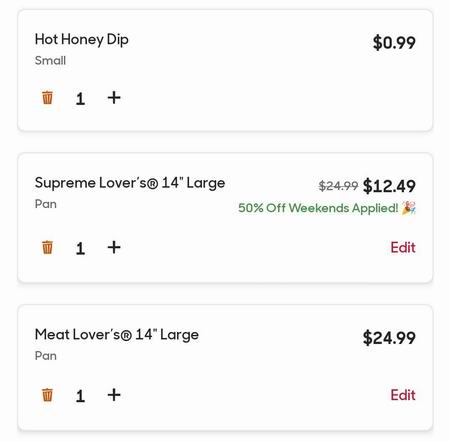Screen dimensions: 450x442
Task: Click the Supreme Lover's 14" Large title
Action: 130,183
